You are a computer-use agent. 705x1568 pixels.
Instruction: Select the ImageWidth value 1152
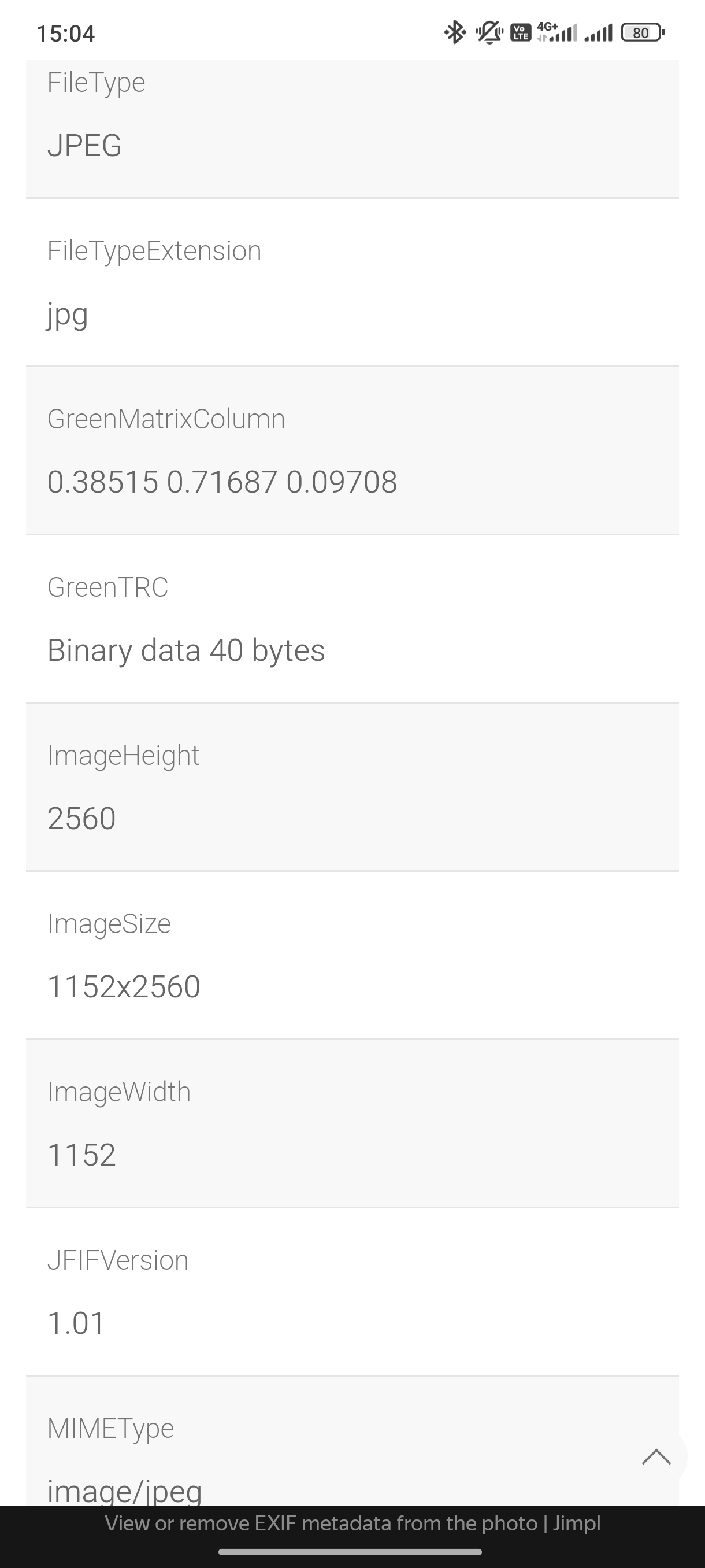(81, 1155)
